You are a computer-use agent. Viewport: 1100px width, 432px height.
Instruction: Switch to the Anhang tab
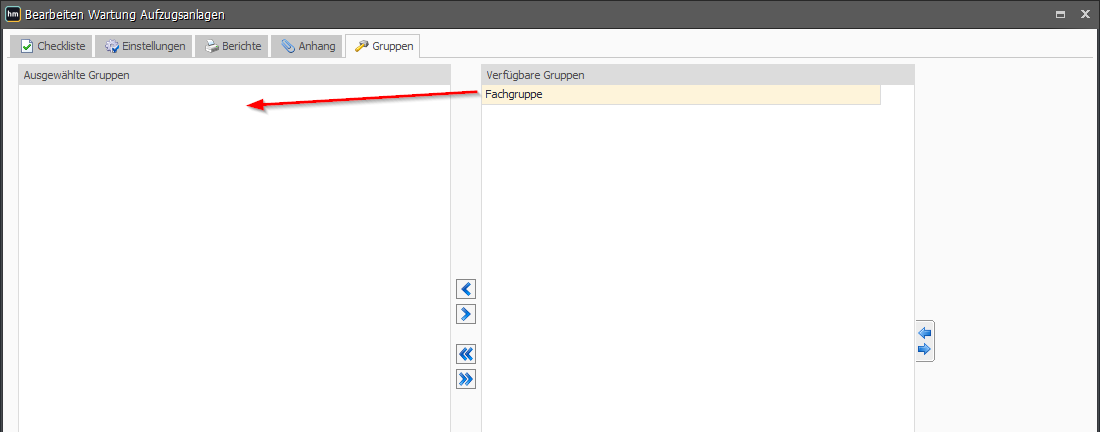click(308, 46)
